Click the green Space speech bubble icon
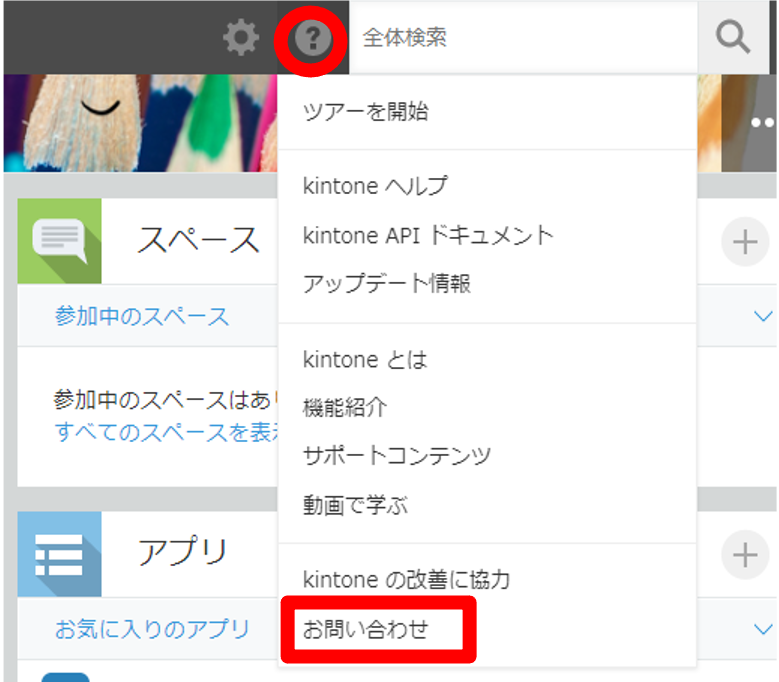Screen dimensions: 779x682 click(x=59, y=240)
